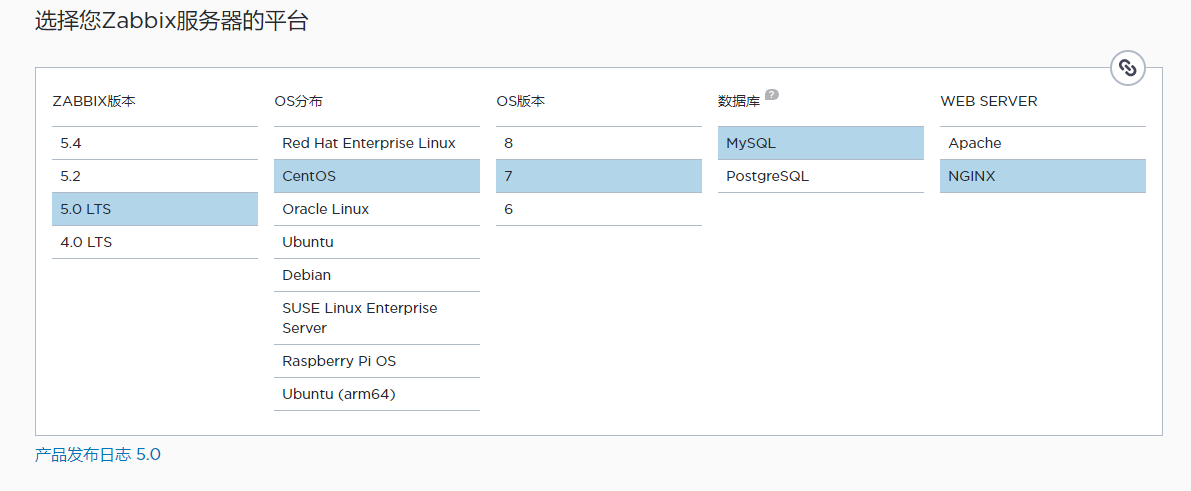
Task: Choose SUSE Linux Enterprise Server
Action: tap(377, 318)
